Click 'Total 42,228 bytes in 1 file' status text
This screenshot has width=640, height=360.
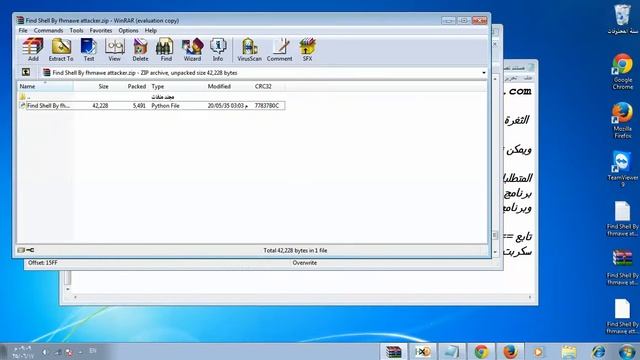point(295,251)
